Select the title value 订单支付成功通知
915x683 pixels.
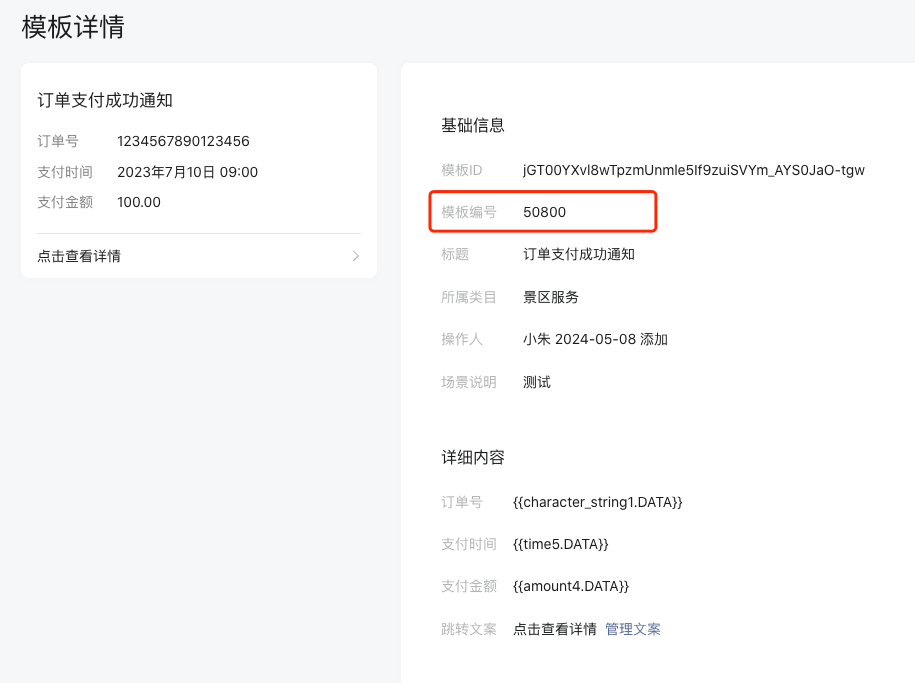(x=578, y=255)
